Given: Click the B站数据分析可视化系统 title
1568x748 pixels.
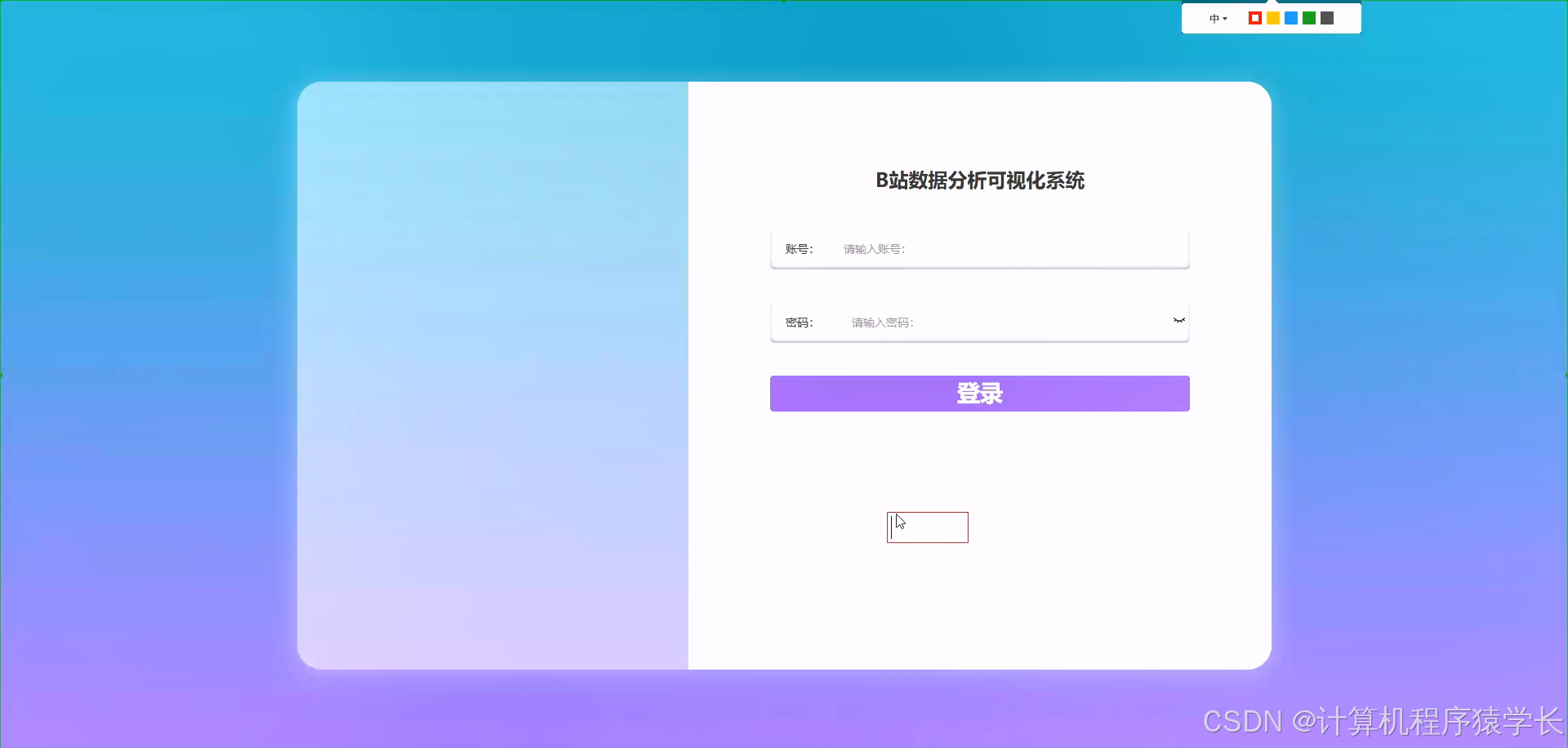Looking at the screenshot, I should [x=980, y=180].
